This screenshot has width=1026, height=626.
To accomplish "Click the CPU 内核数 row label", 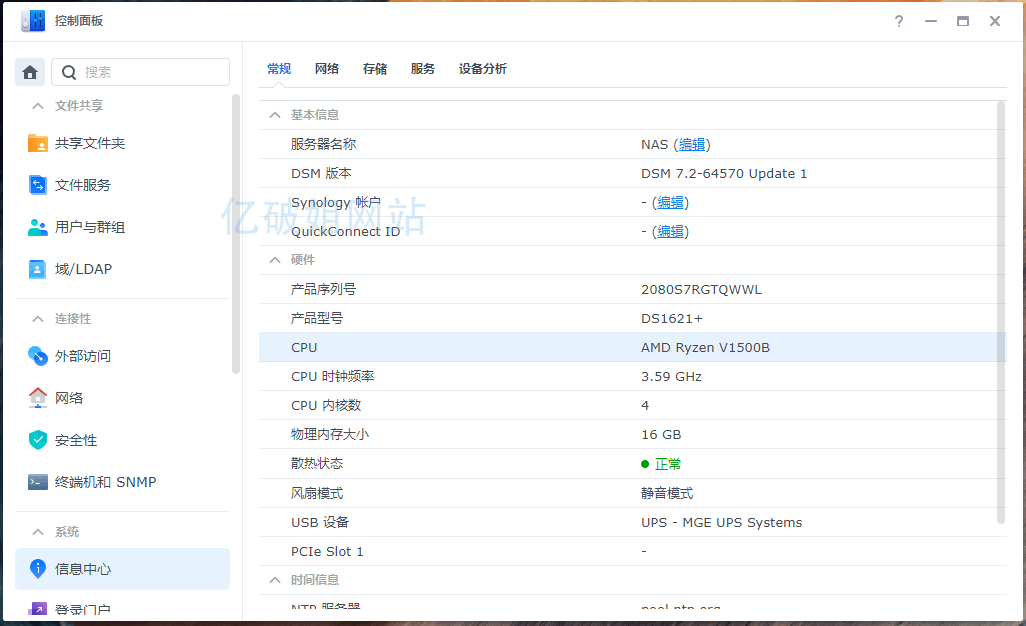I will [x=326, y=406].
